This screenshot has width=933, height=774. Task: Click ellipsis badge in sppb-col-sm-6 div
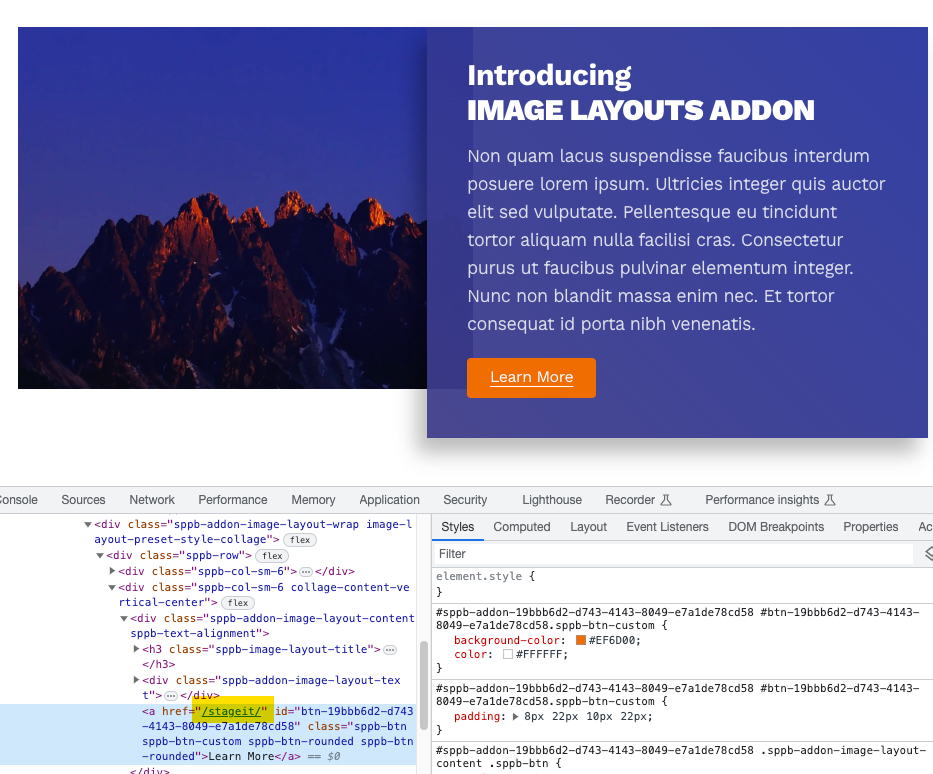pos(306,572)
